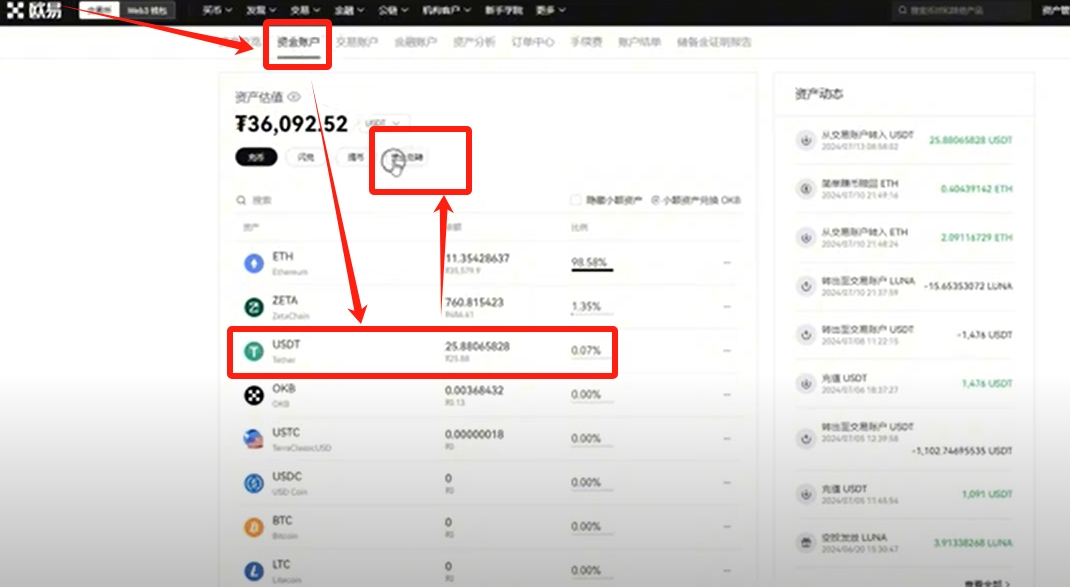The image size is (1070, 587).
Task: Click the asset search field
Action: tap(300, 200)
